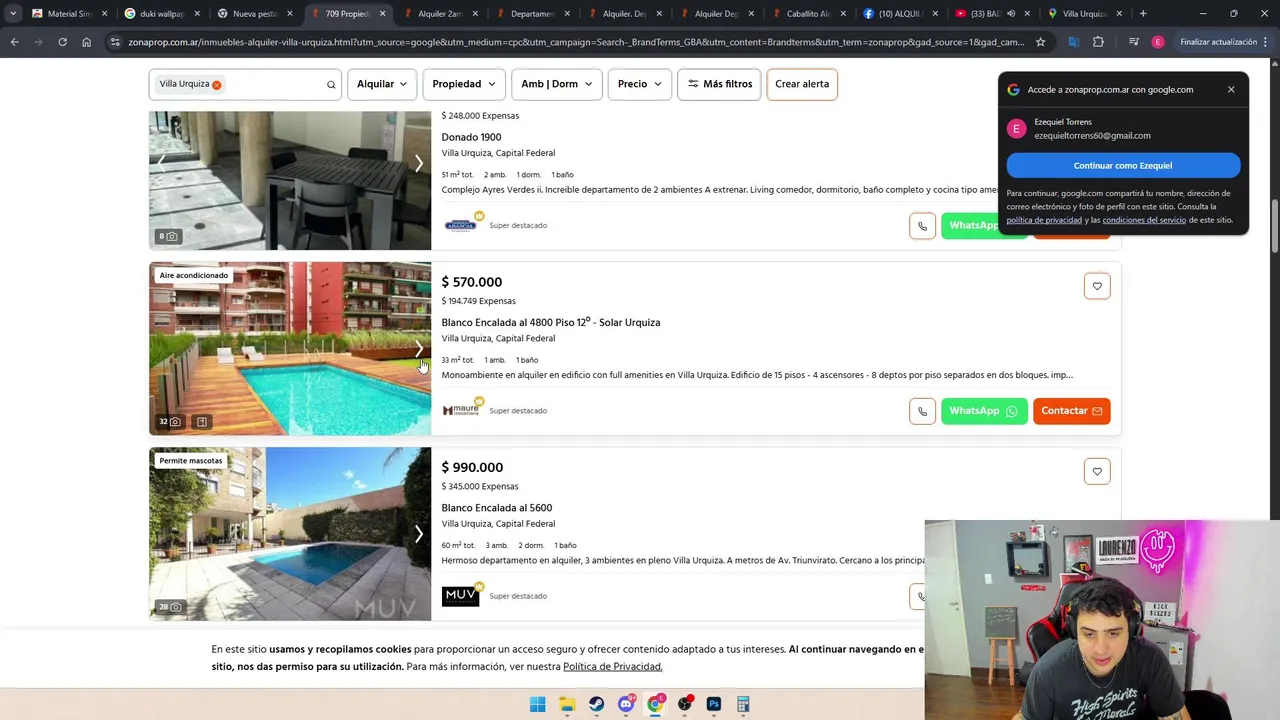Close the Google sign-in popup
Viewport: 1280px width, 720px height.
point(1231,89)
